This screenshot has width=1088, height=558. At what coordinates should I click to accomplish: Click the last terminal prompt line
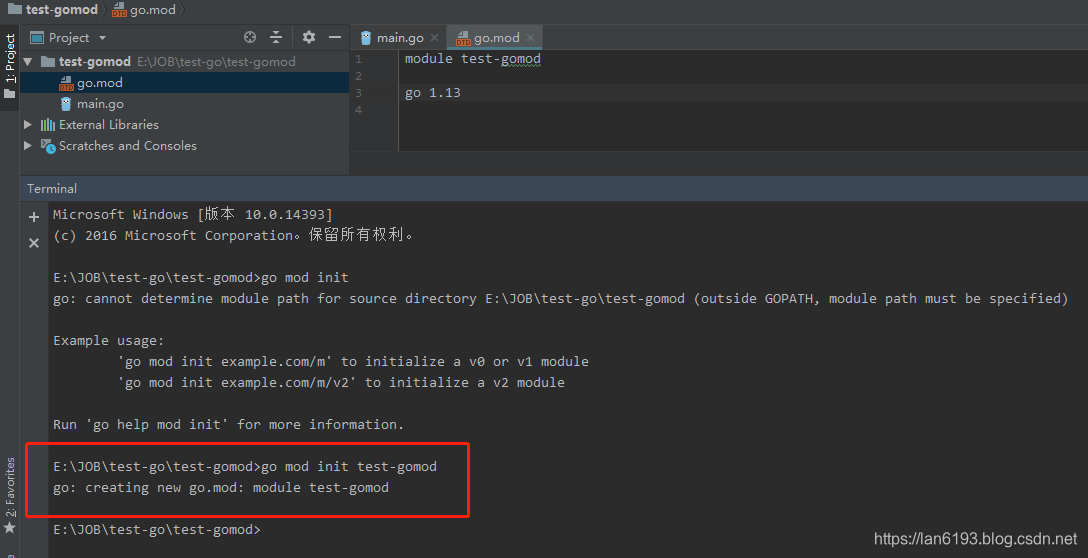(x=157, y=530)
